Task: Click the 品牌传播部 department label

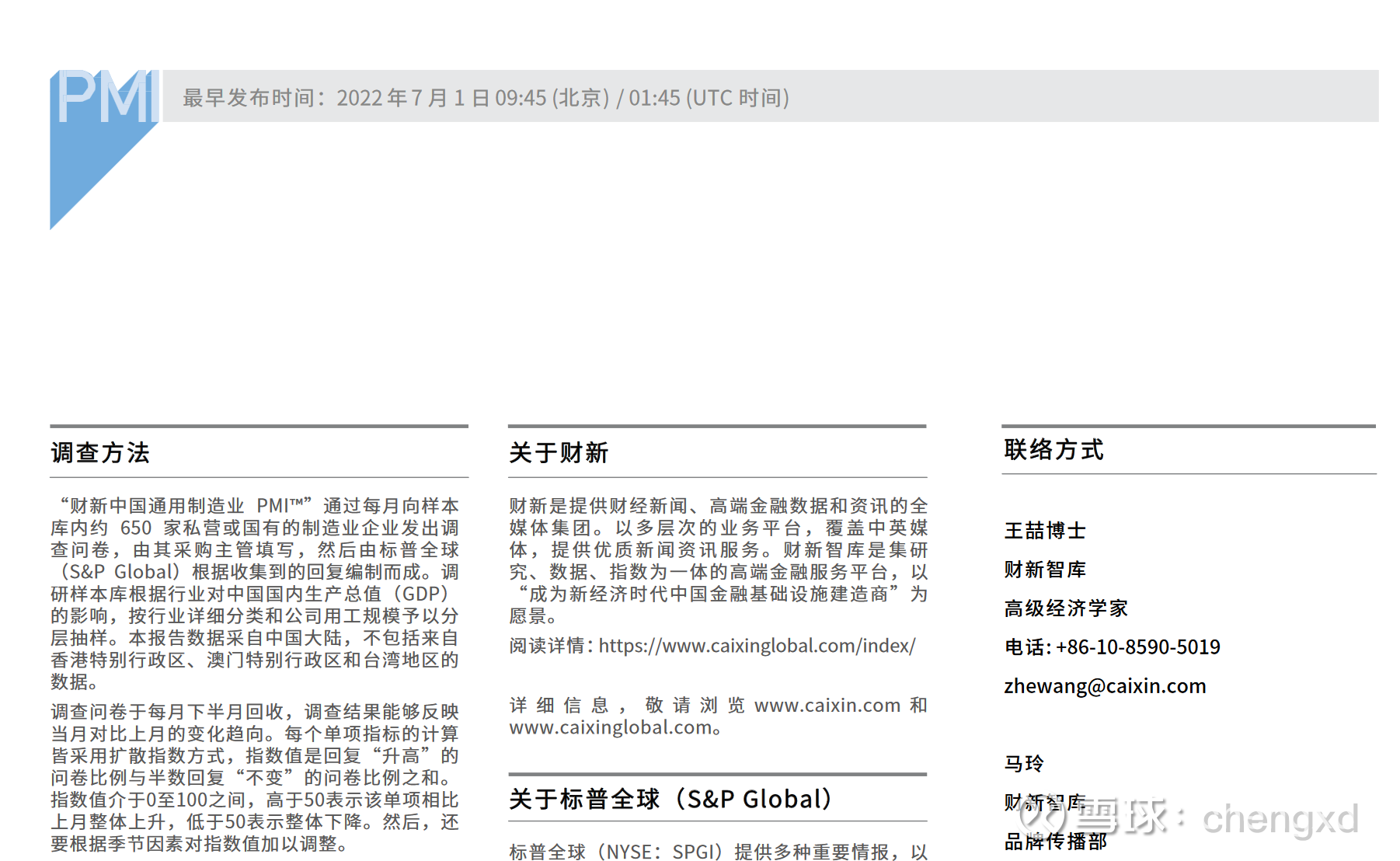Action: click(x=1057, y=842)
